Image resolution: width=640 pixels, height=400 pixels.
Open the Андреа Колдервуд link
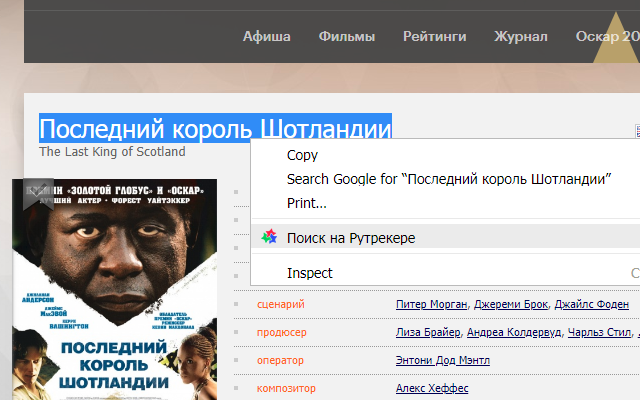514,333
